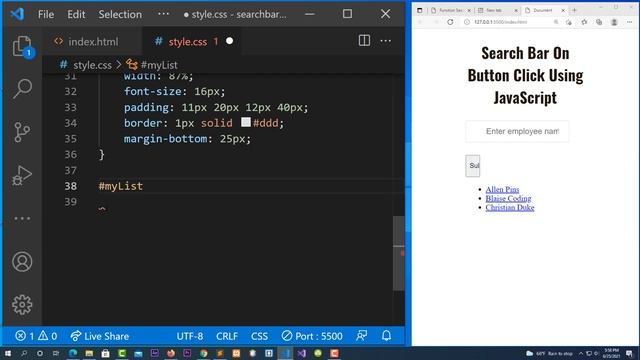Open the Run and Debug view
Image resolution: width=640 pixels, height=360 pixels.
(22, 176)
